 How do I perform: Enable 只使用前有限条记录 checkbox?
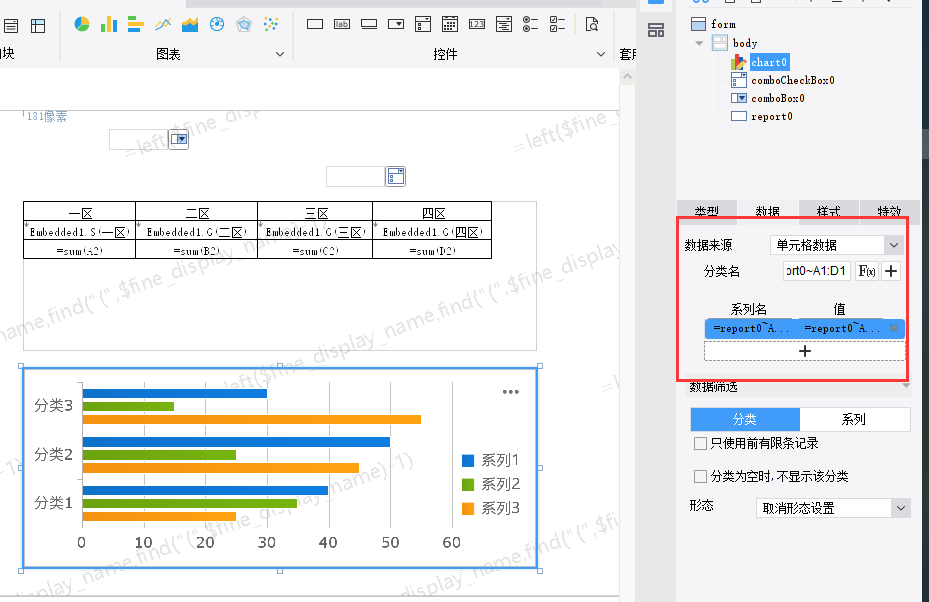(x=700, y=443)
